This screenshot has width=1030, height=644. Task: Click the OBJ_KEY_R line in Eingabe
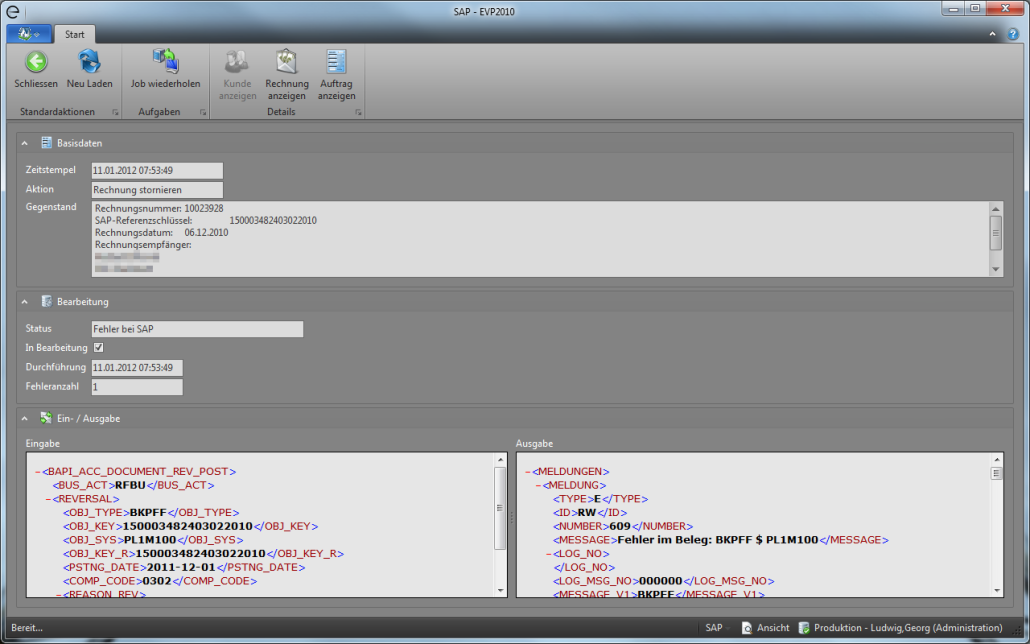[x=204, y=554]
